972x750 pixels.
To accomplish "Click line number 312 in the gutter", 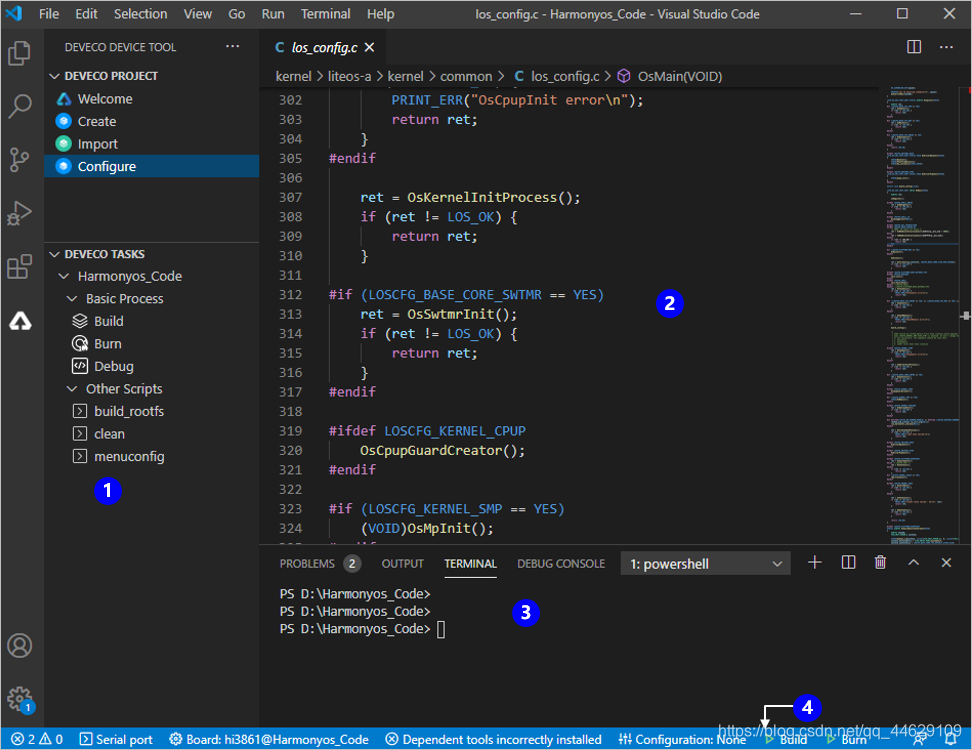I will coord(290,295).
